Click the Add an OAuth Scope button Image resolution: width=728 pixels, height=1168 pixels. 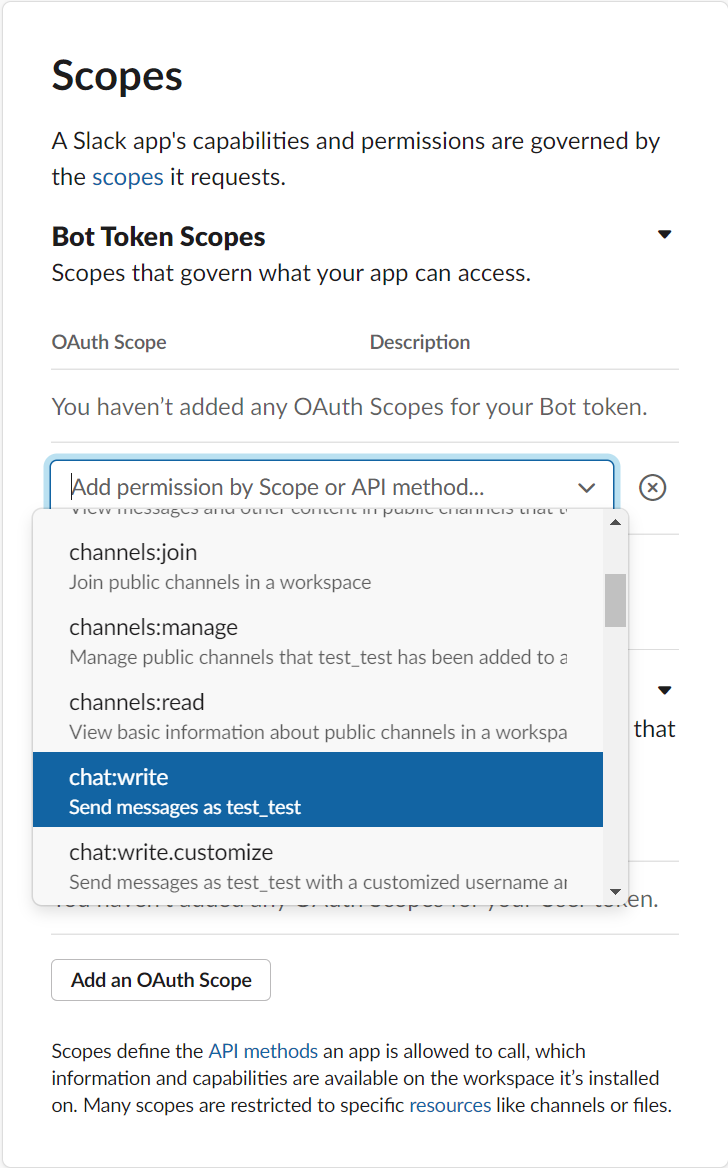pos(161,980)
